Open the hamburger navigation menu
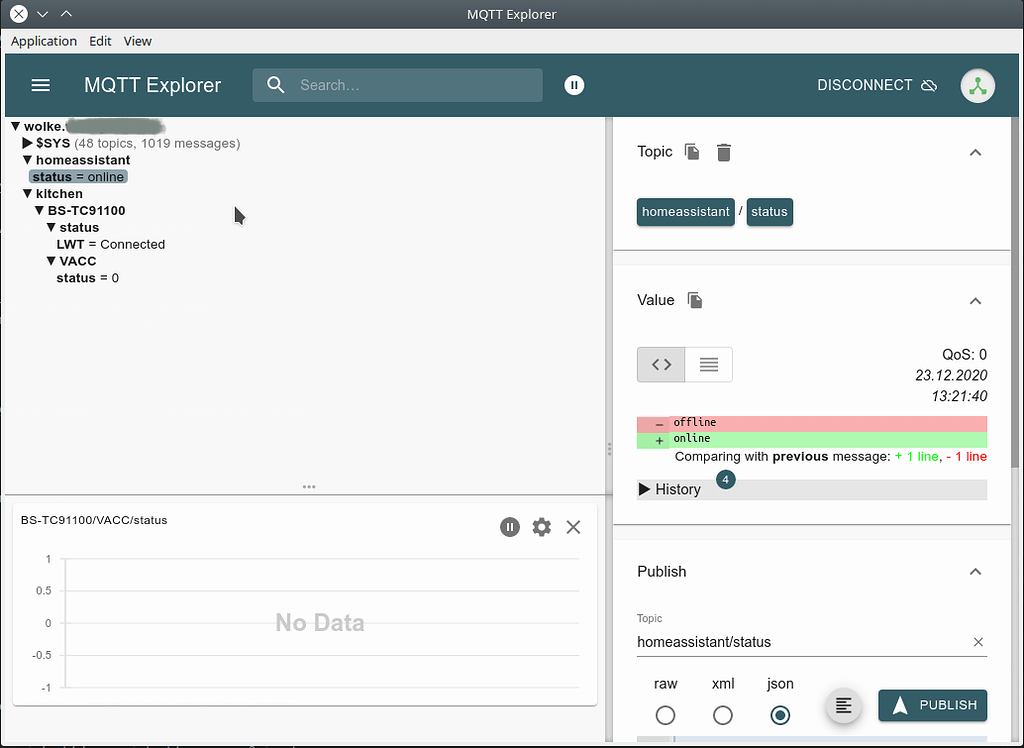The height and width of the screenshot is (748, 1024). (x=40, y=85)
